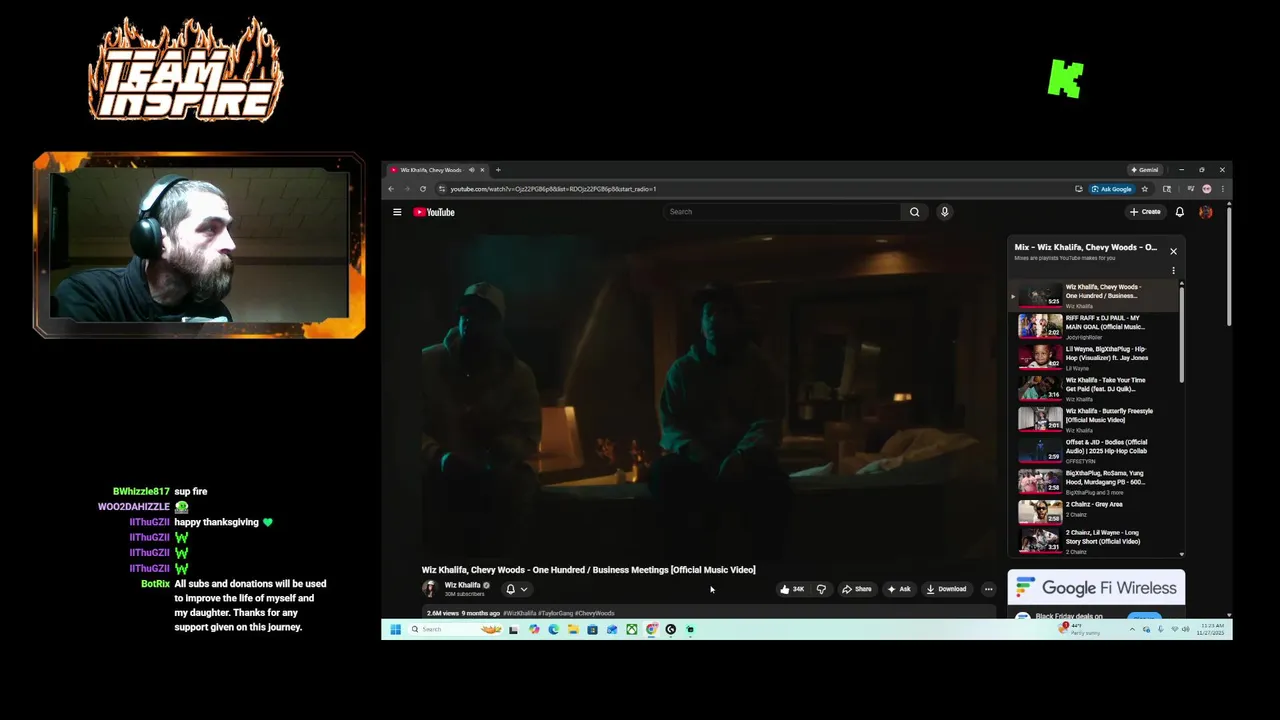Screen dimensions: 1280x720
Task: Open Chrome three-dot menu
Action: click(1222, 189)
